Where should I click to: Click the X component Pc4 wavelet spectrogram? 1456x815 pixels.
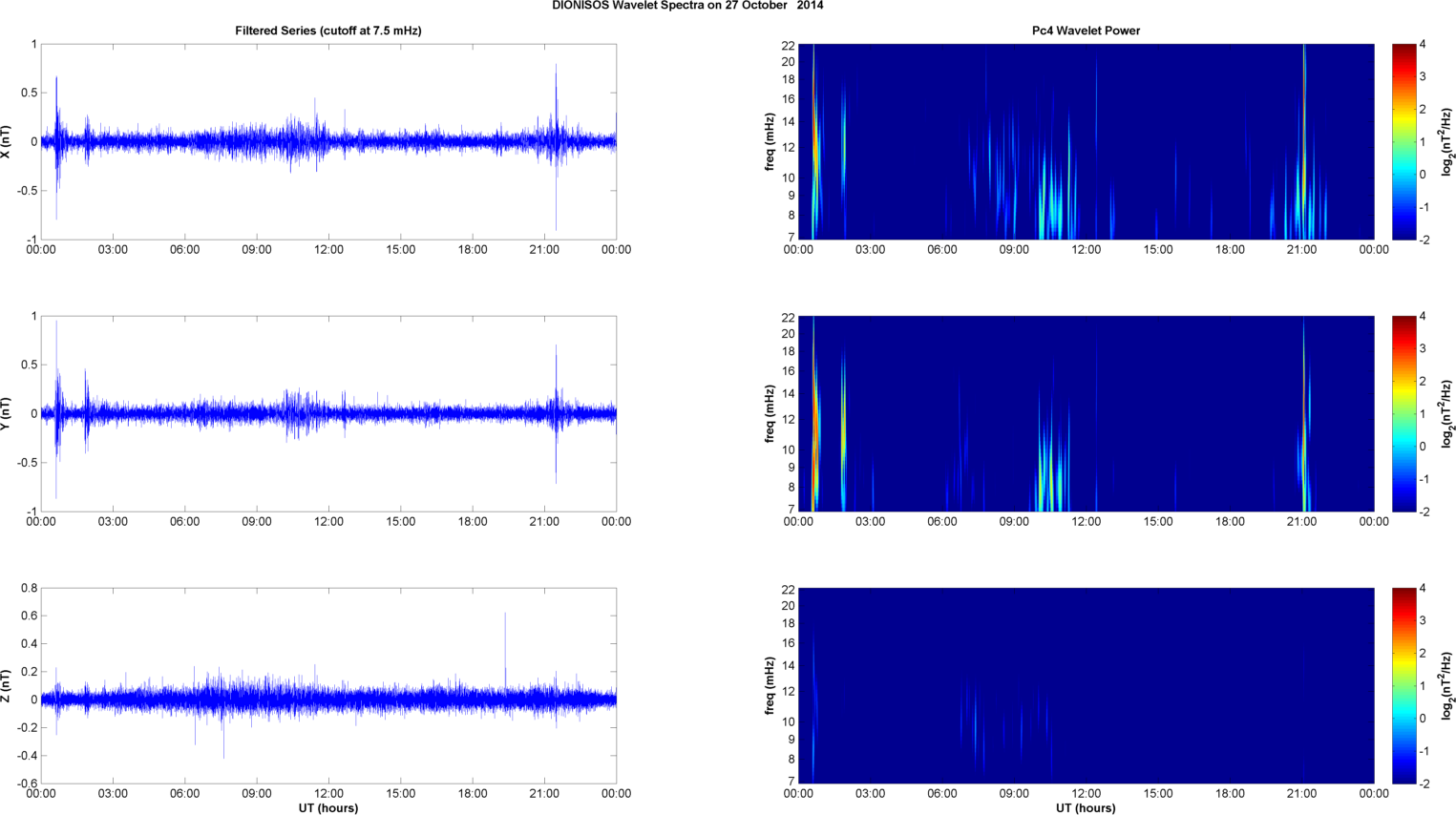[1086, 141]
